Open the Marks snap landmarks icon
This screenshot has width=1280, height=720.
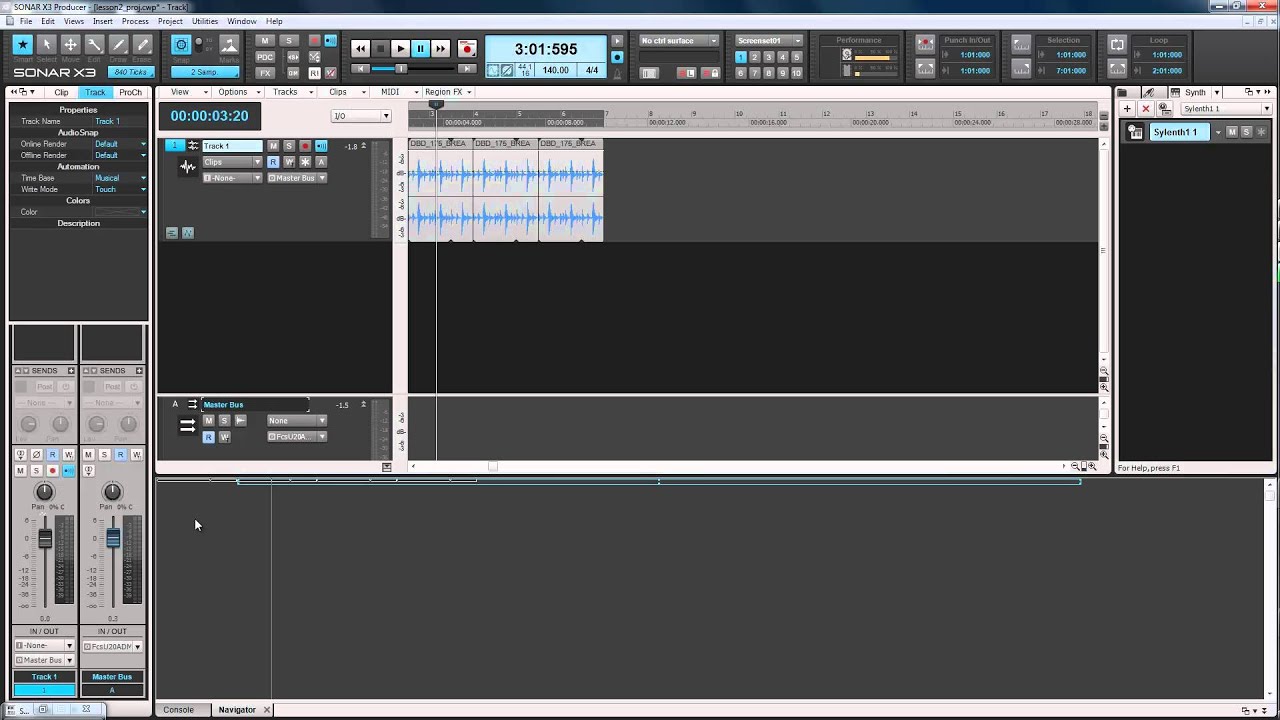tap(229, 45)
